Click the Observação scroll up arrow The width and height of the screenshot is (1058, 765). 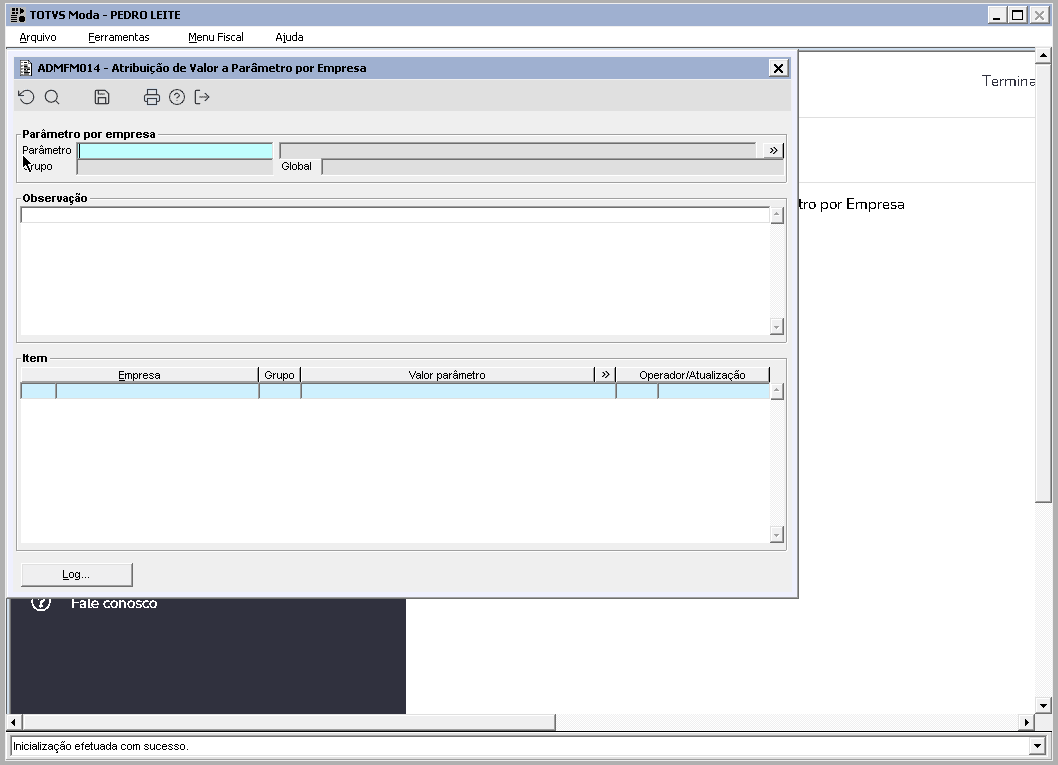pos(777,215)
